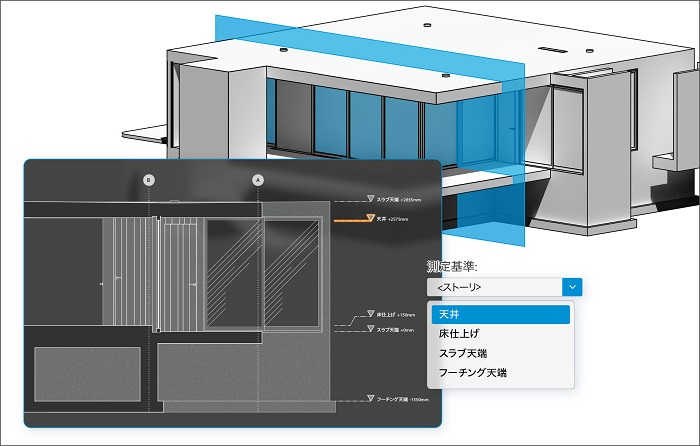Click the grid marker A in section view
This screenshot has width=700, height=446.
258,180
